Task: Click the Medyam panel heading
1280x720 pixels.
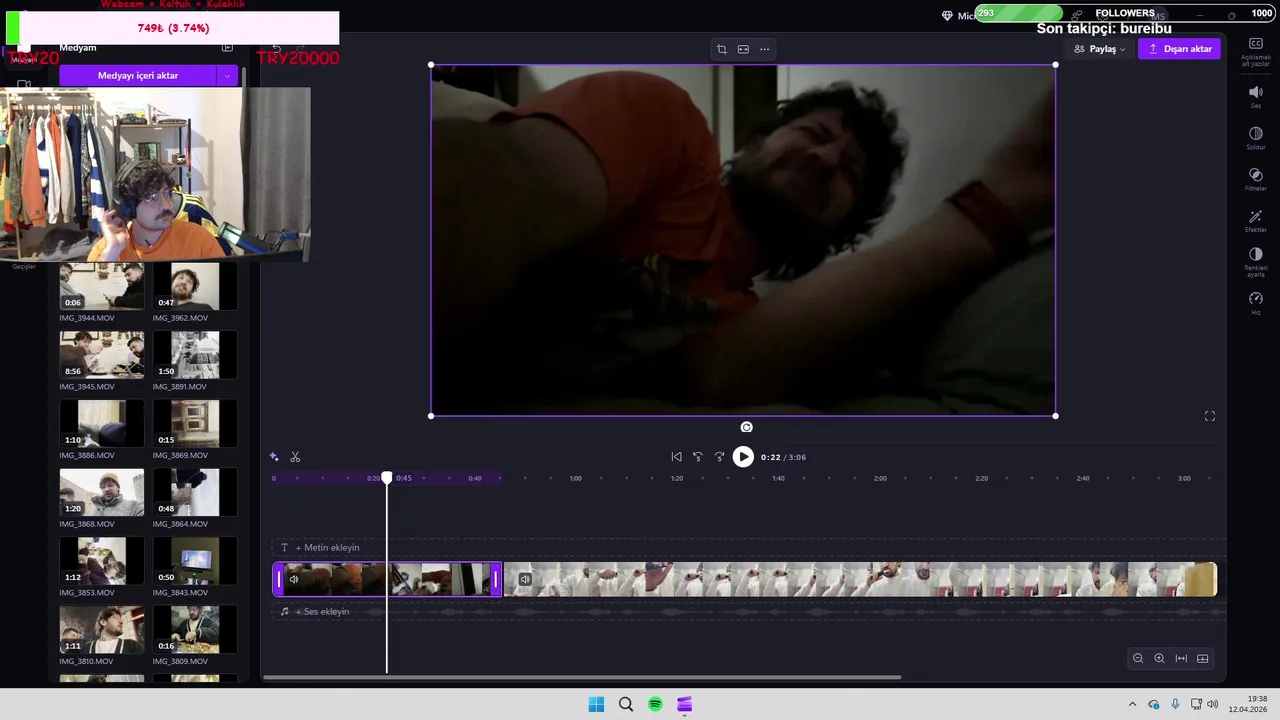Action: coord(78,48)
